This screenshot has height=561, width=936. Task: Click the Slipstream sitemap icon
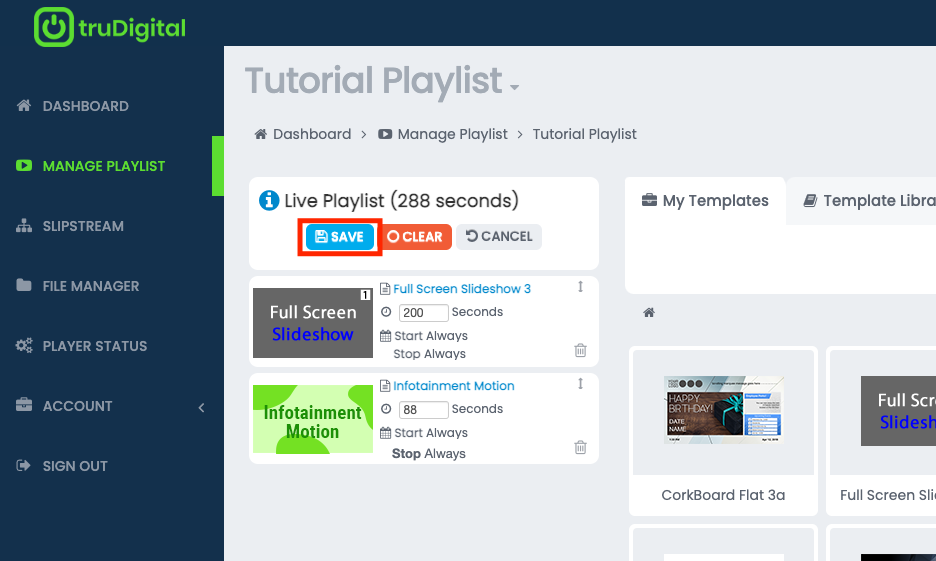24,226
